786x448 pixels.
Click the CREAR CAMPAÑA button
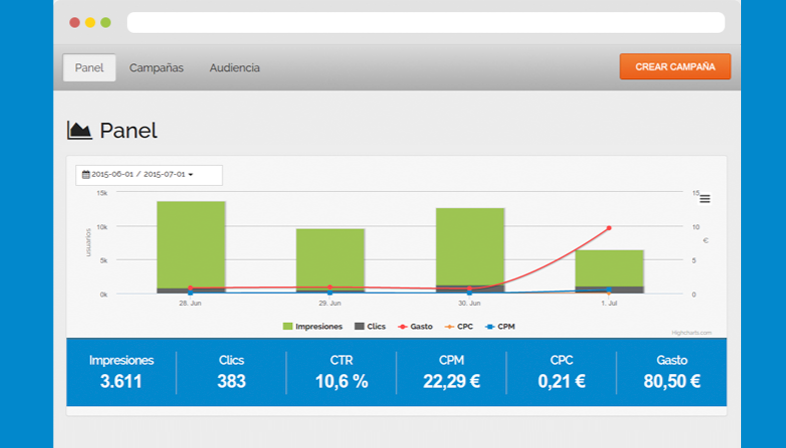point(675,67)
